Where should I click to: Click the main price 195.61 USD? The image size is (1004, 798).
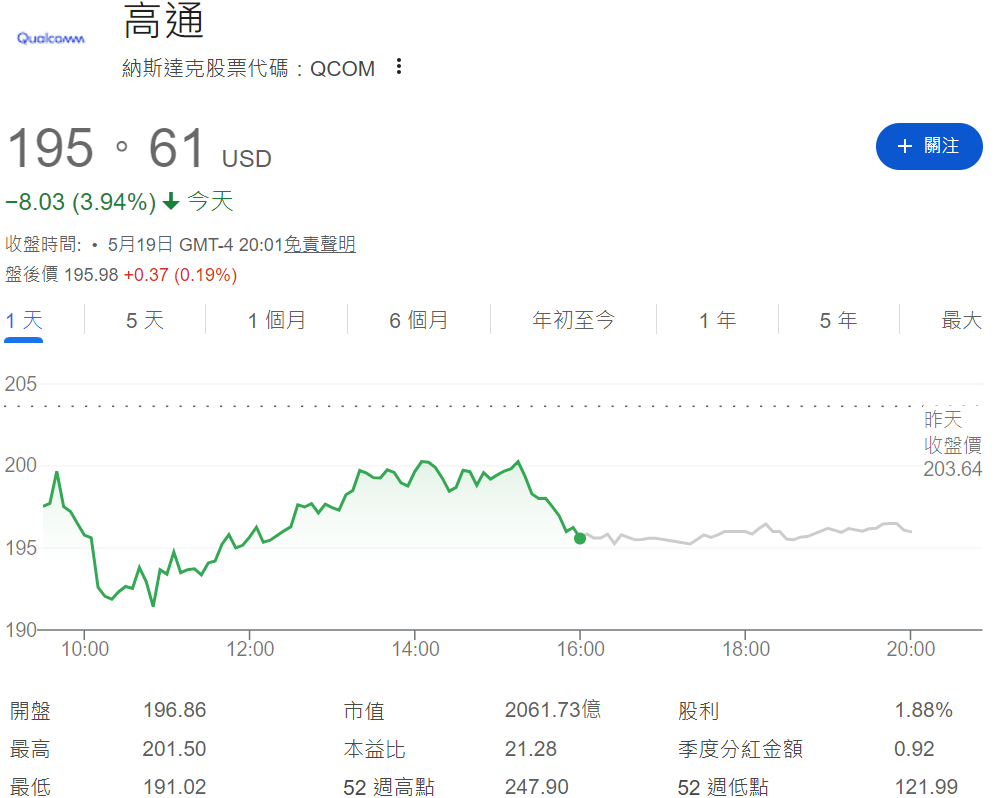coord(139,148)
